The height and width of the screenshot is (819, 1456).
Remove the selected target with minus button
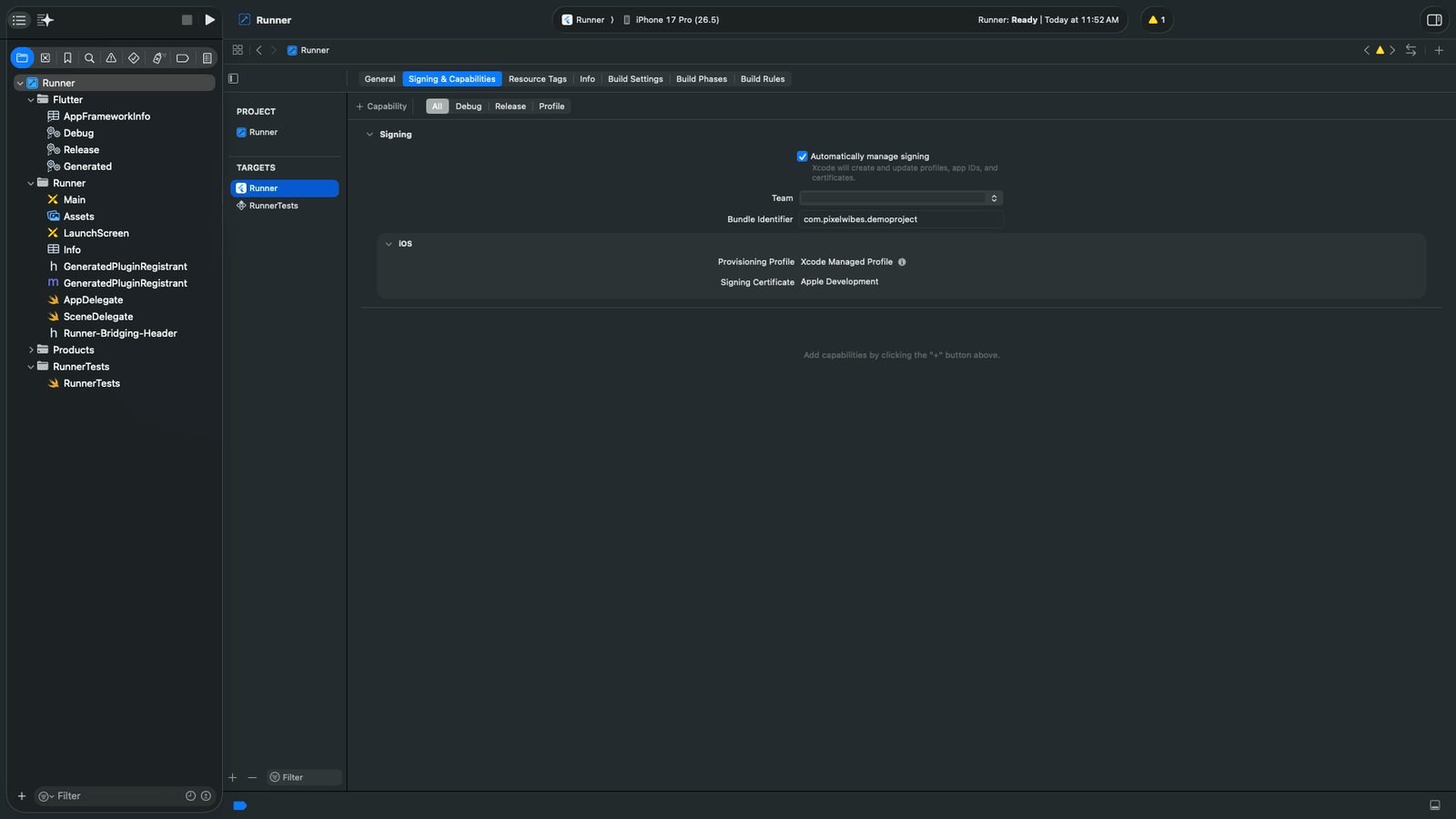(252, 777)
